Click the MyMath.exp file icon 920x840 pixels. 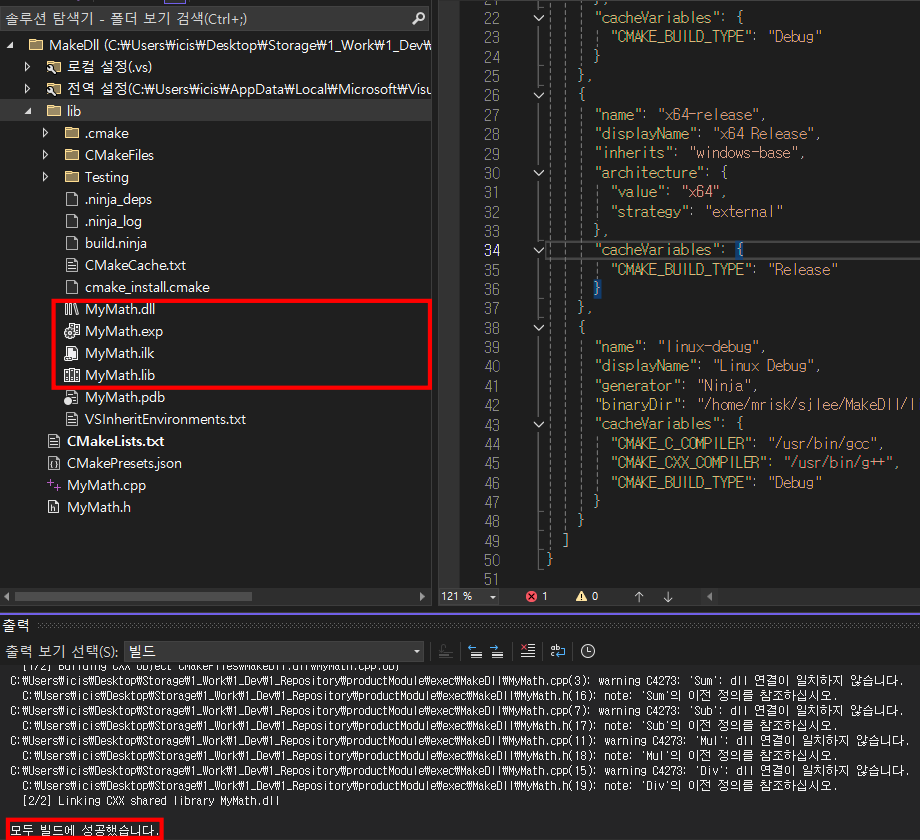click(x=72, y=331)
